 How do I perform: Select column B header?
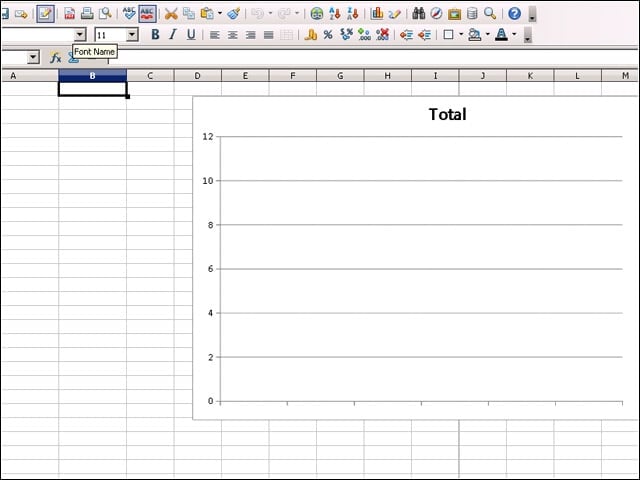(x=93, y=76)
